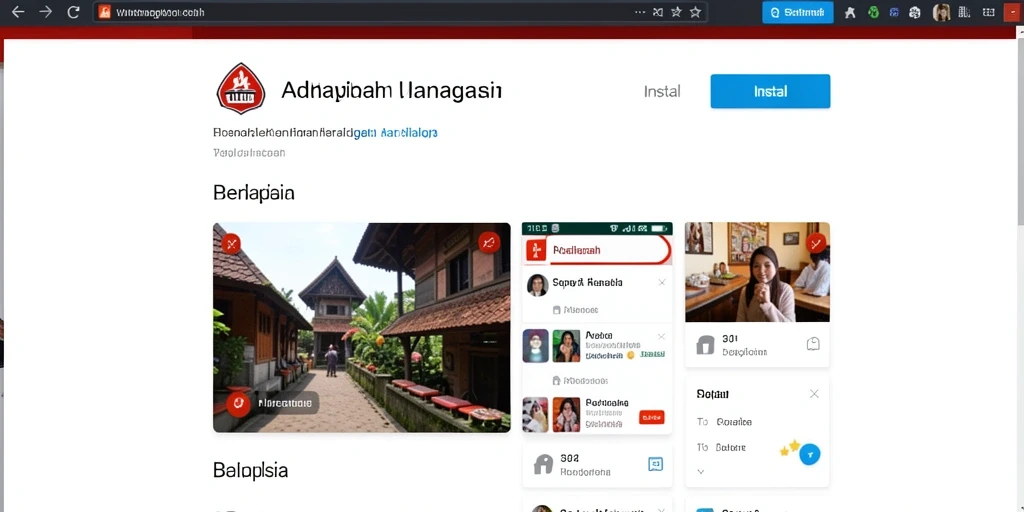Screen dimensions: 1024x512
Task: Select the To Goatice row
Action: click(x=724, y=422)
